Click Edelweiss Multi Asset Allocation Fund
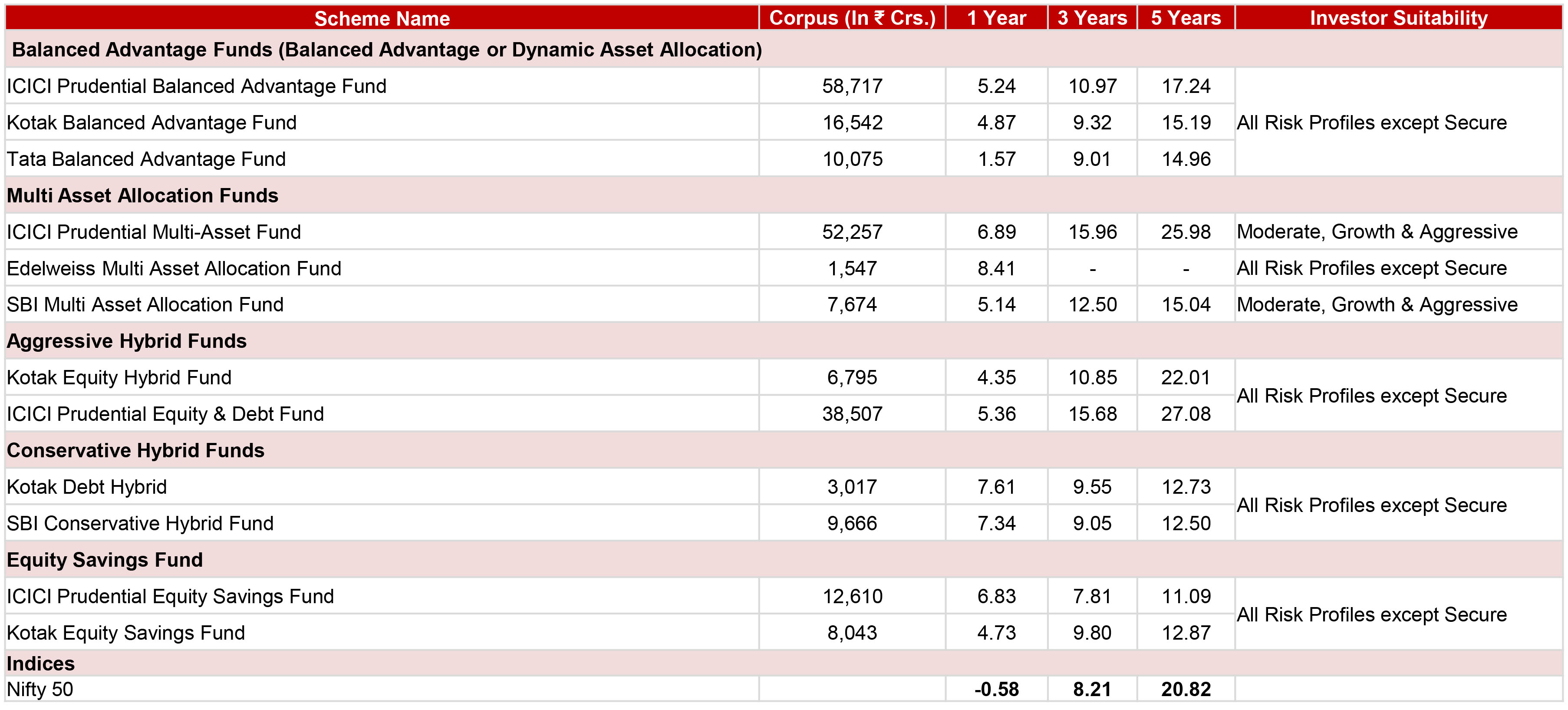This screenshot has width=1568, height=710. [x=174, y=268]
